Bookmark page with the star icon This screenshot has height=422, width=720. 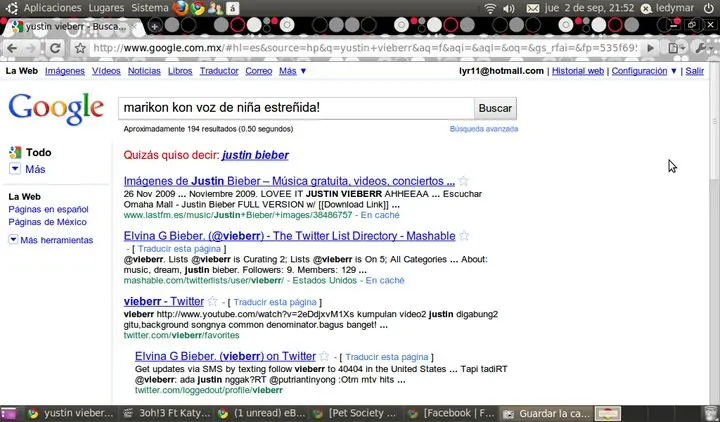[x=80, y=48]
